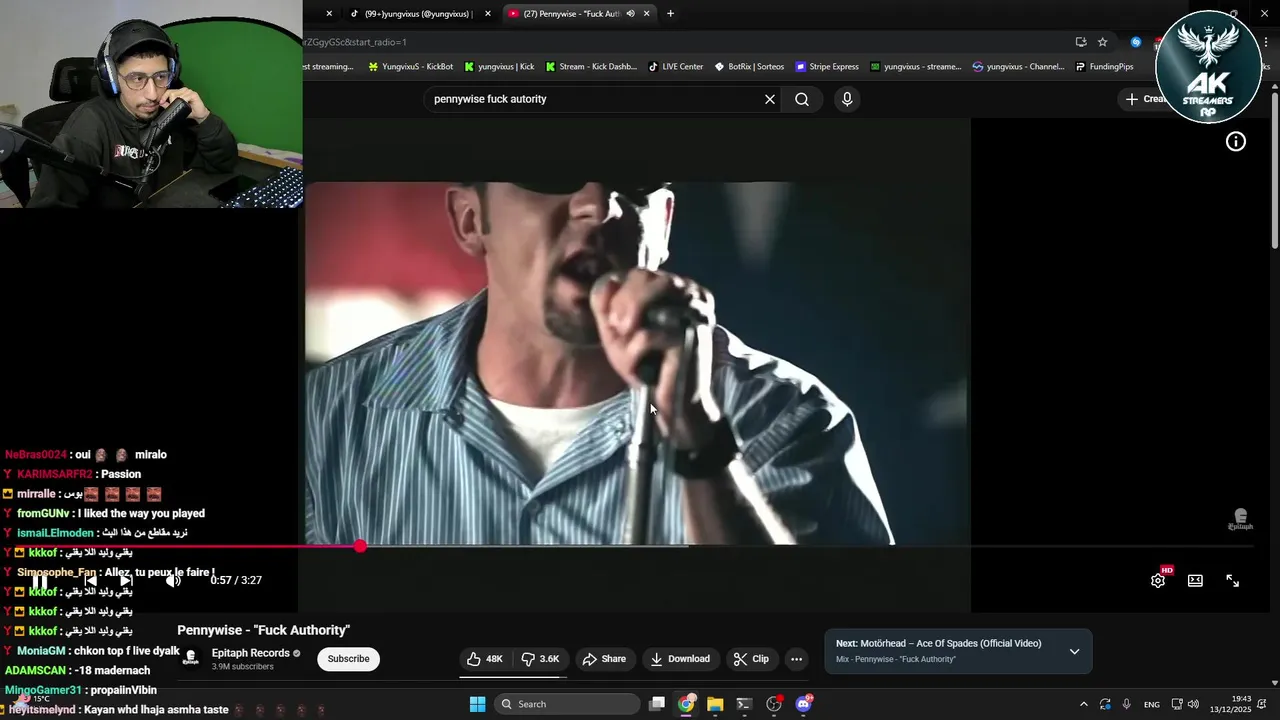The image size is (1280, 720).
Task: Click the Windows taskbar Search box
Action: tap(568, 704)
